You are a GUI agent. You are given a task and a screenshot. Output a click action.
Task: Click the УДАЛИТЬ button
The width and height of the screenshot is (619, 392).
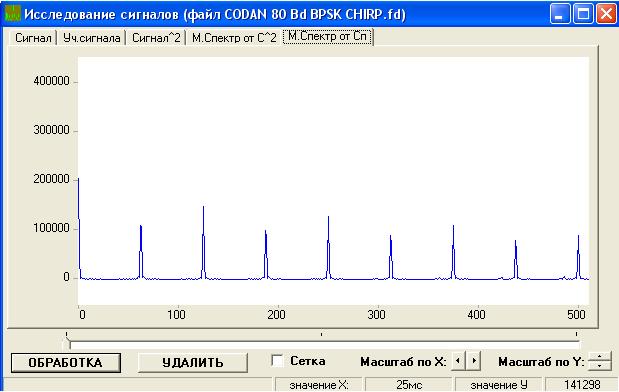(193, 362)
